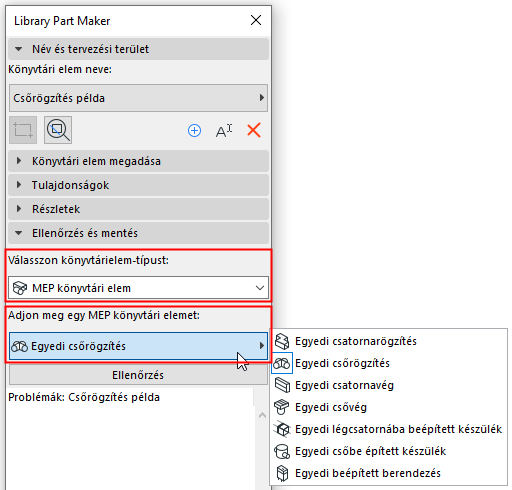
Task: Click the rename text cursor icon
Action: pos(224,131)
